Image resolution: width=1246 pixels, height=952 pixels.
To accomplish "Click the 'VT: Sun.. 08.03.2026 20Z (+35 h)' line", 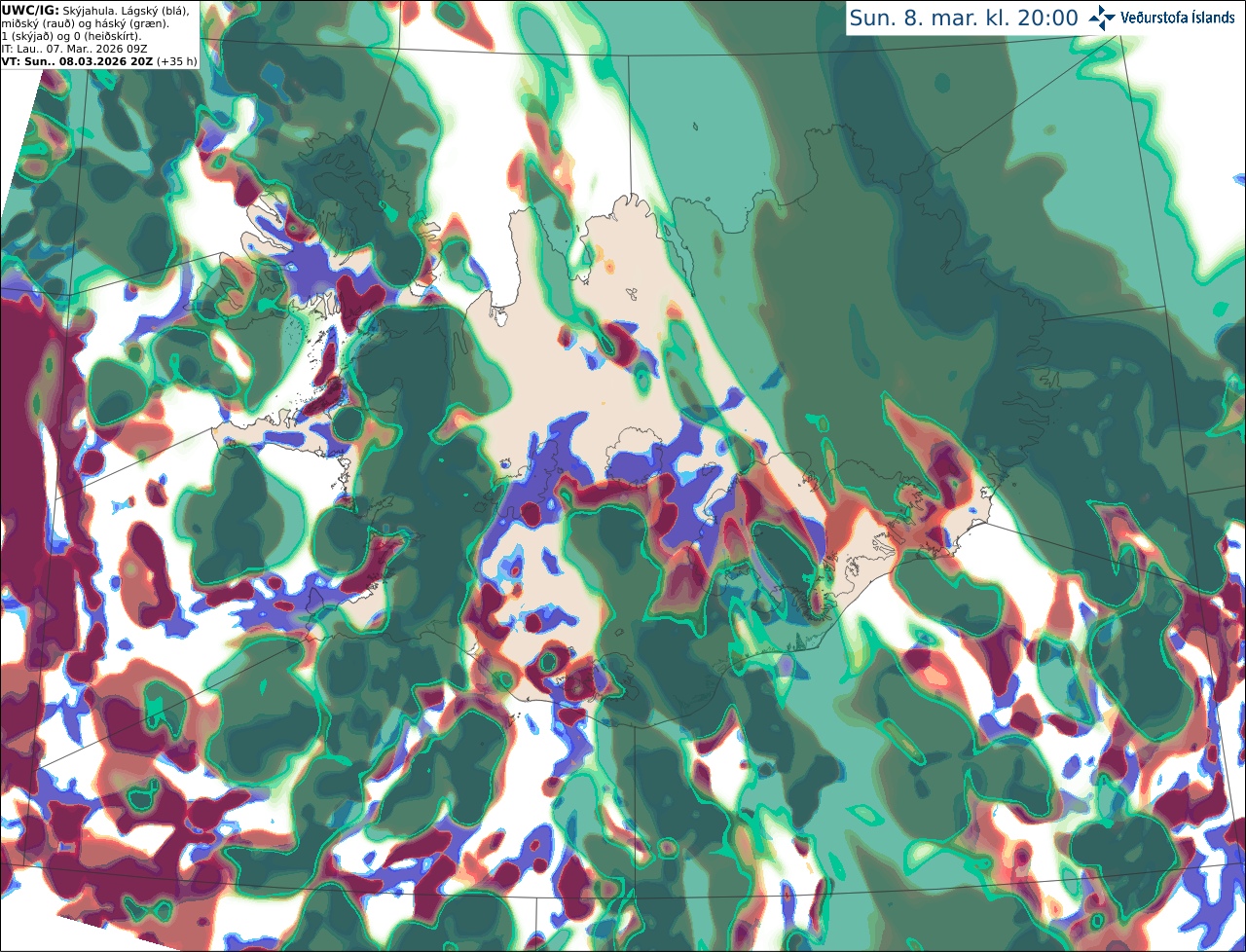I will (x=98, y=61).
